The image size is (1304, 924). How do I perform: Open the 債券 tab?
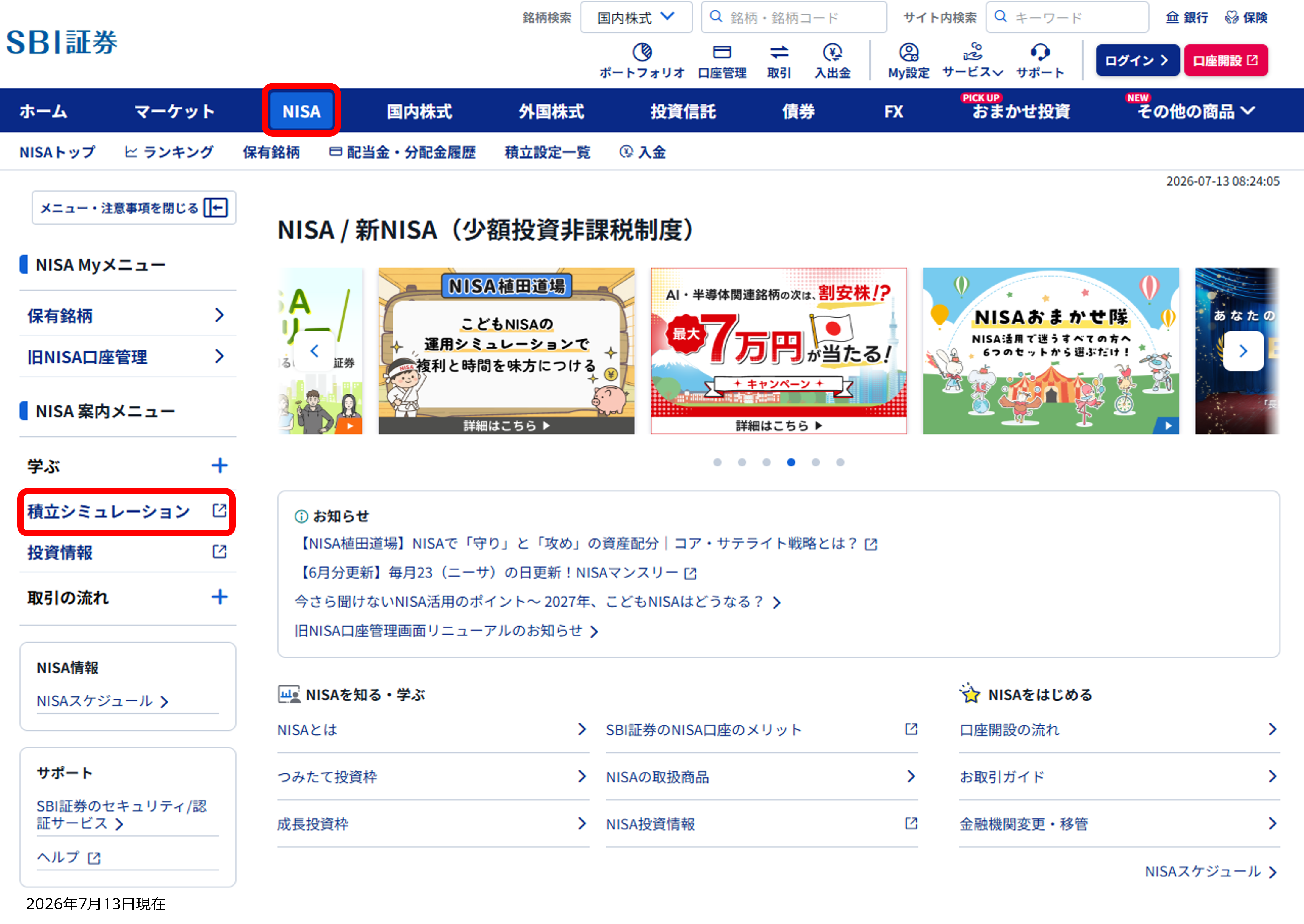tap(799, 111)
